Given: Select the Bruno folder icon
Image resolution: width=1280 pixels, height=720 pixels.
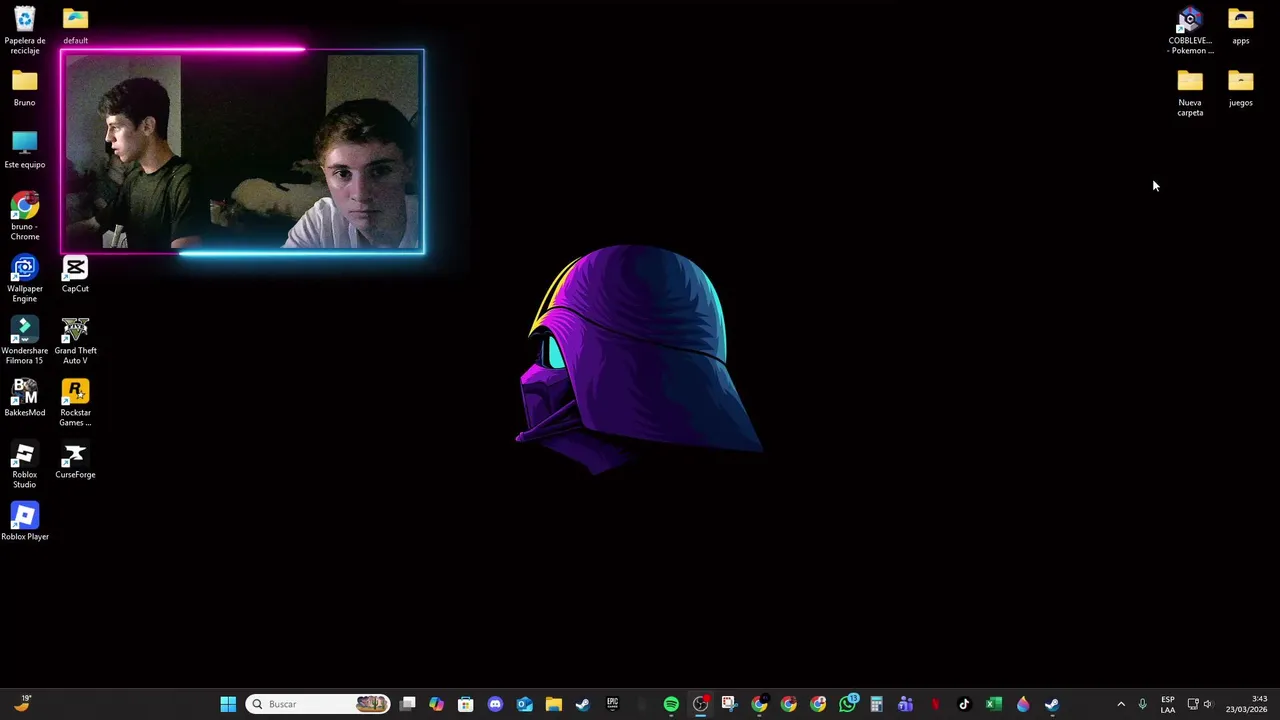Looking at the screenshot, I should (x=25, y=88).
